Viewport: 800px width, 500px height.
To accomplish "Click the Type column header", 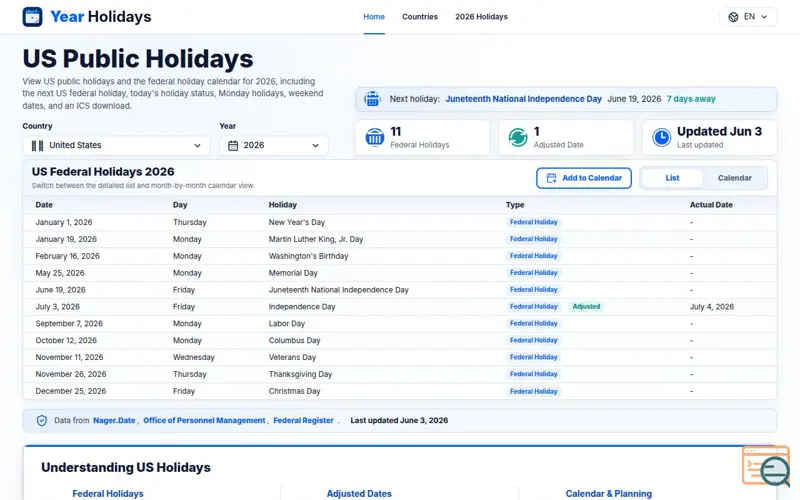I will click(515, 205).
